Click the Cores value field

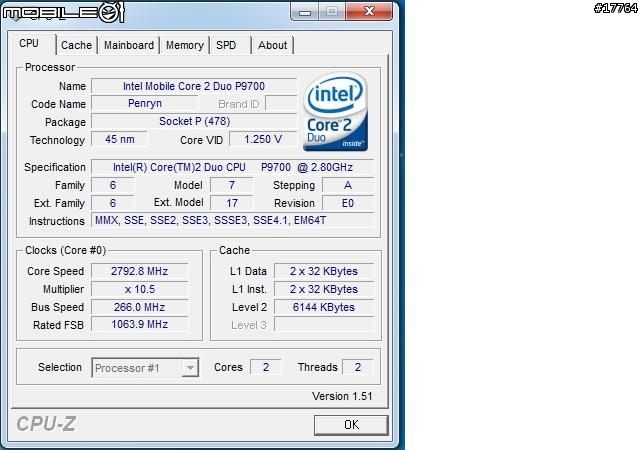point(266,367)
